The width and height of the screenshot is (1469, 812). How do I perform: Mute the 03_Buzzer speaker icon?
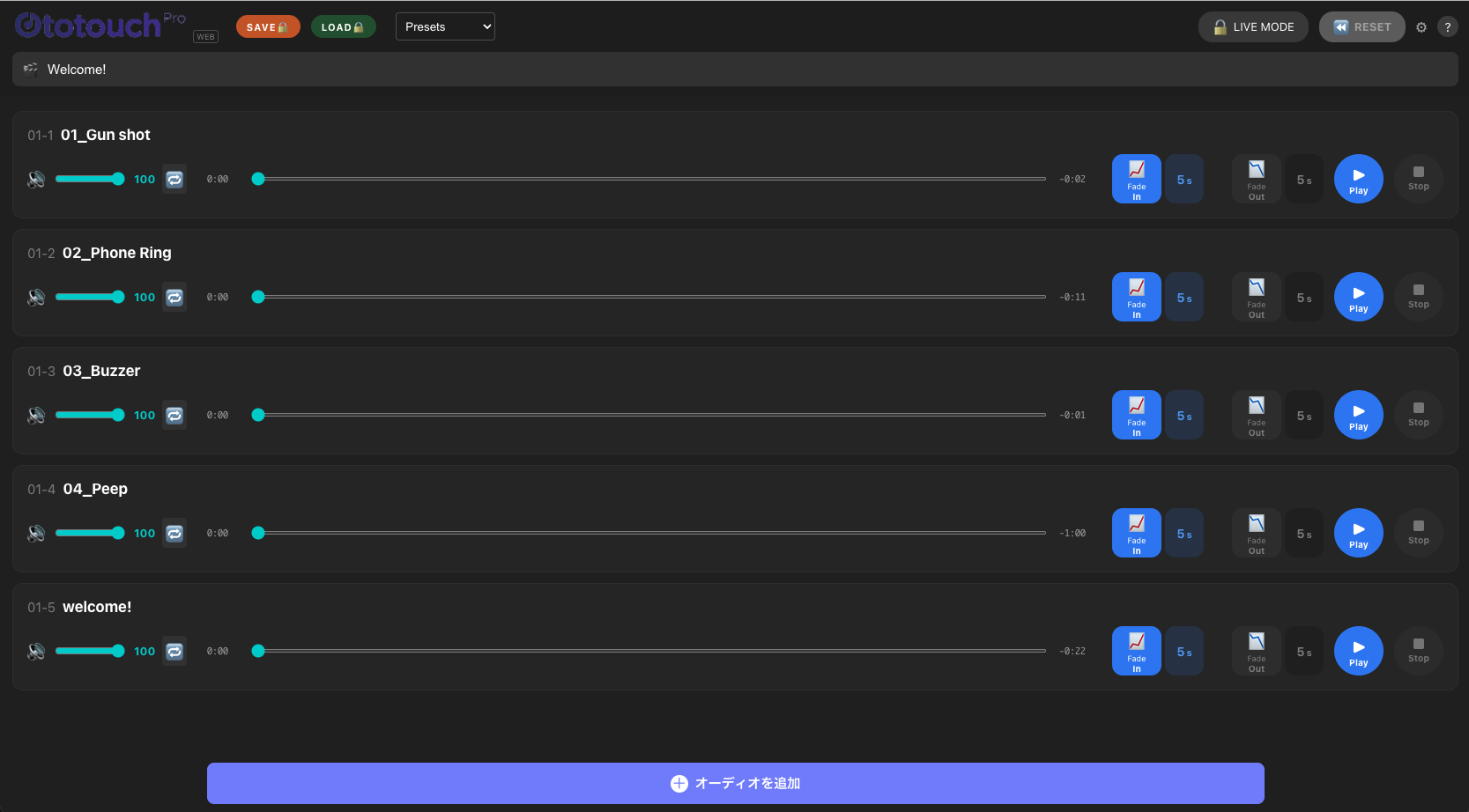click(36, 415)
